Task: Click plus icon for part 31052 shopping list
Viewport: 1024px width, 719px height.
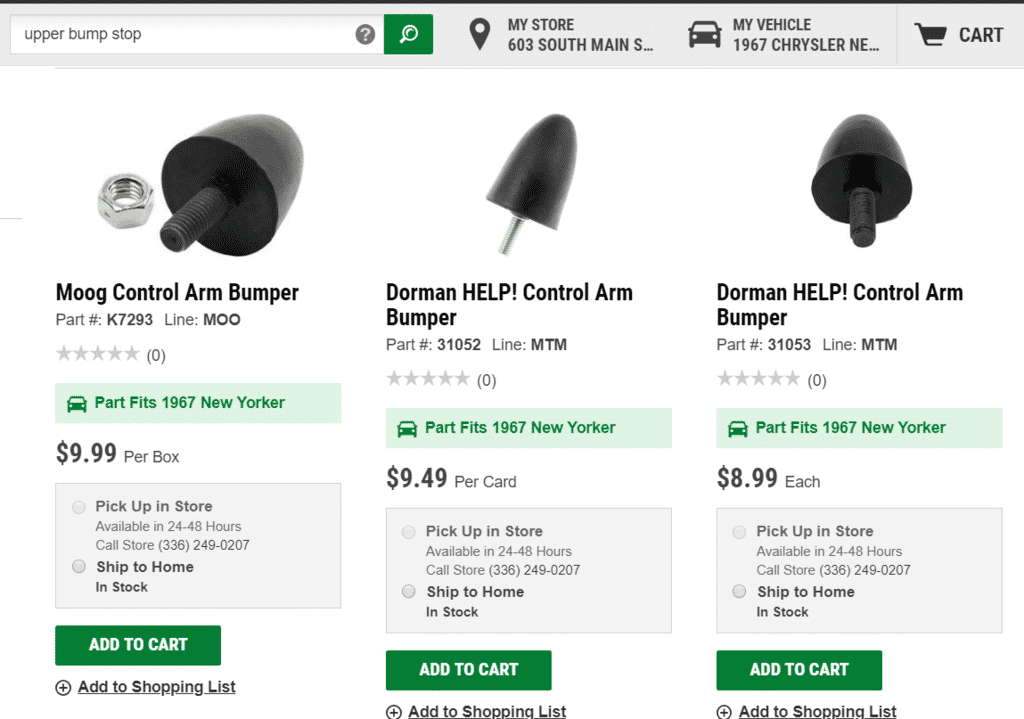Action: coord(394,712)
